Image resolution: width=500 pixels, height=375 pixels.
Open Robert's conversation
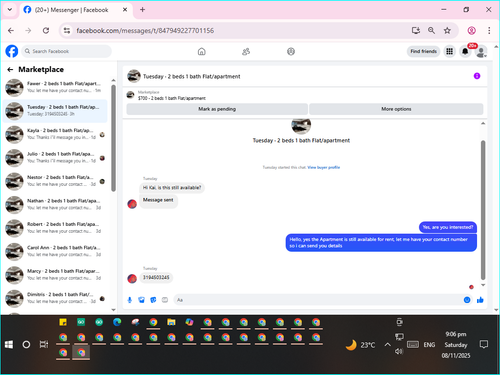coord(55,228)
